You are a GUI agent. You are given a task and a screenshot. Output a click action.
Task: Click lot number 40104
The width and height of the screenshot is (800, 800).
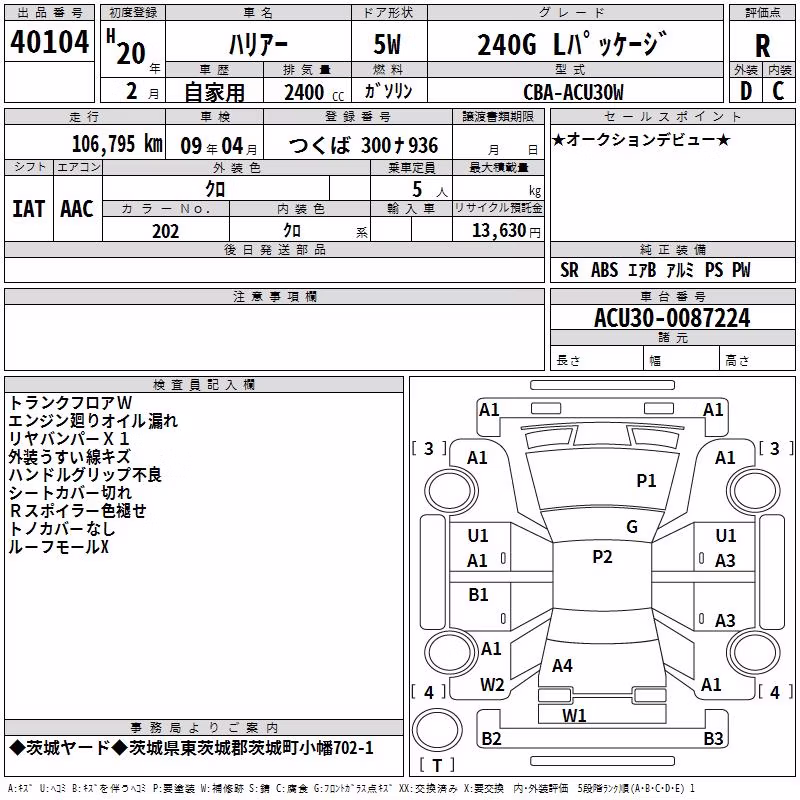tap(49, 41)
